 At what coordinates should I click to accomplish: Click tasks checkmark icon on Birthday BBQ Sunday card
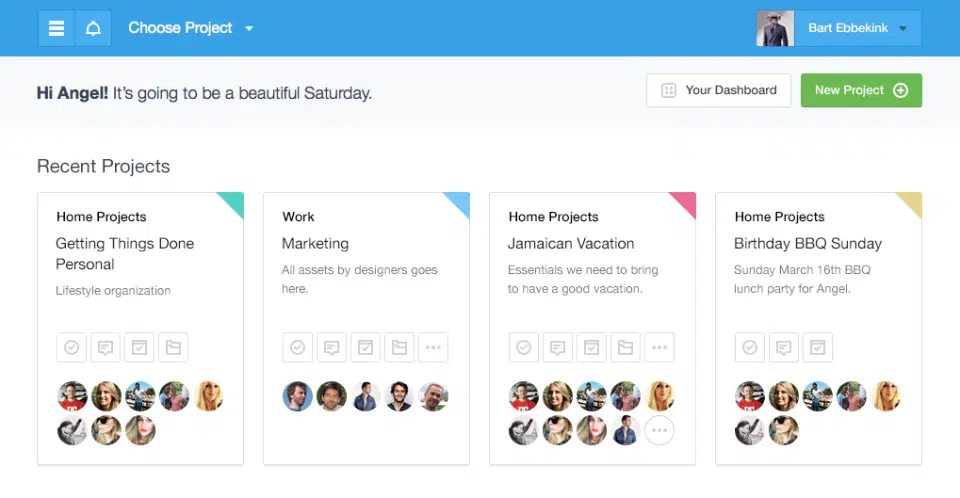click(x=750, y=347)
